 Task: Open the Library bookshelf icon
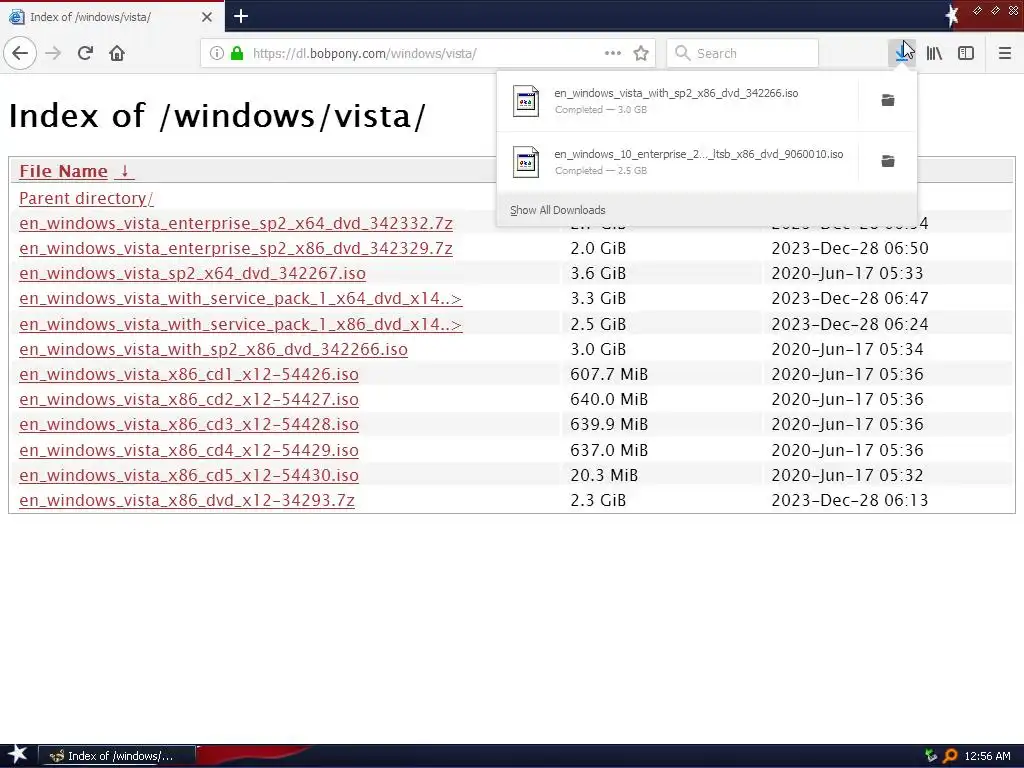[x=934, y=54]
